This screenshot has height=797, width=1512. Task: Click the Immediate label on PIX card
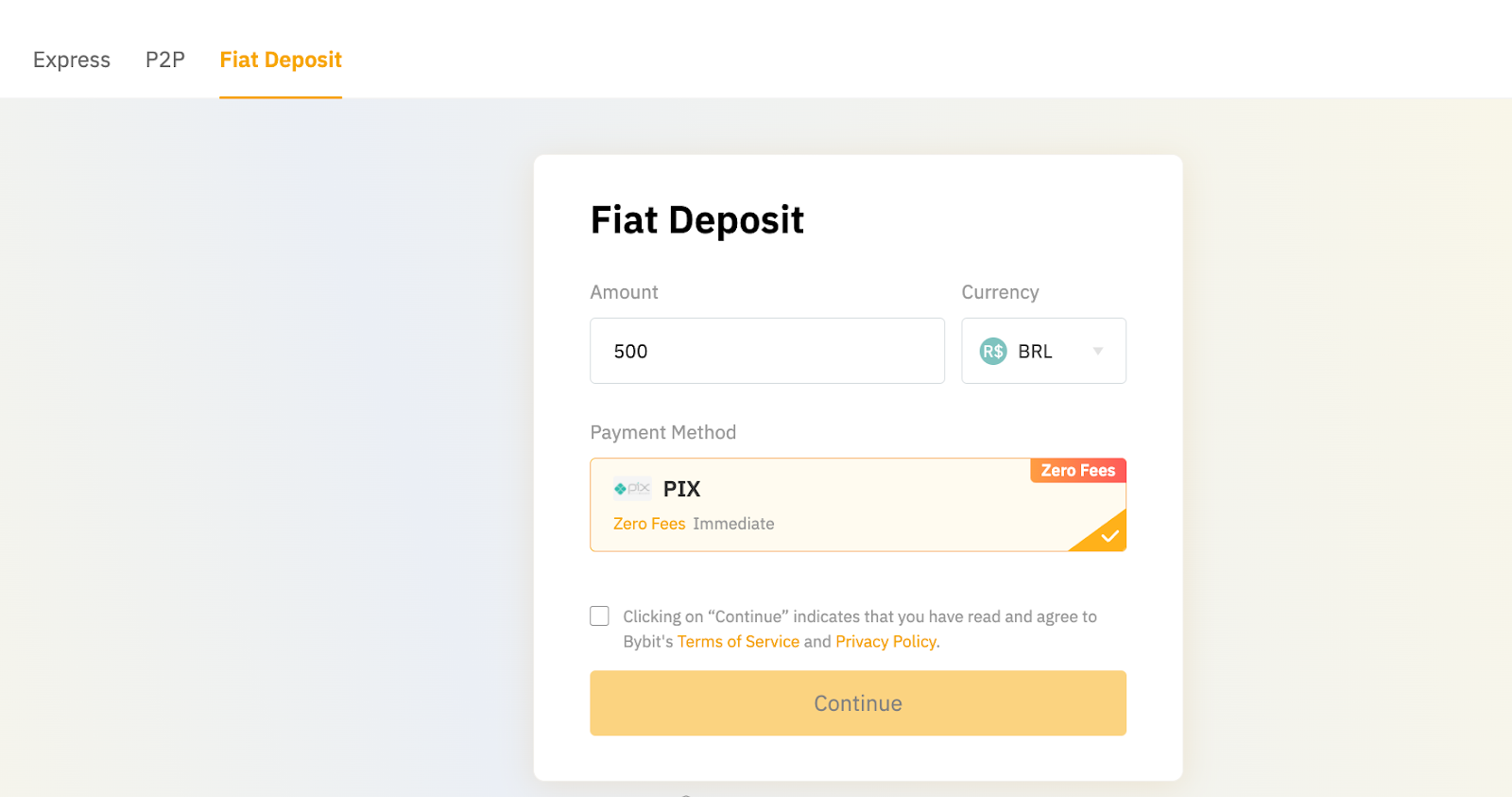point(733,524)
